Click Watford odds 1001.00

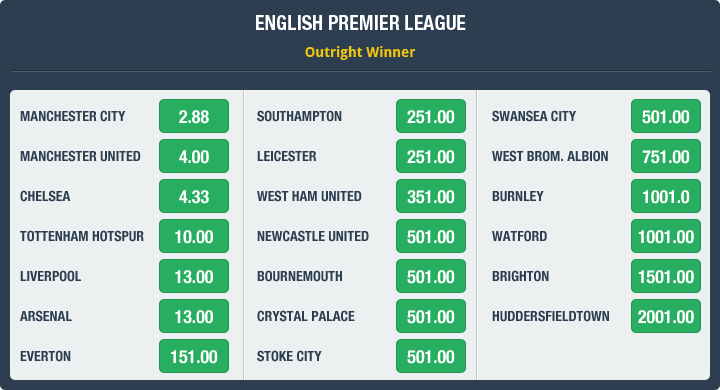click(666, 236)
